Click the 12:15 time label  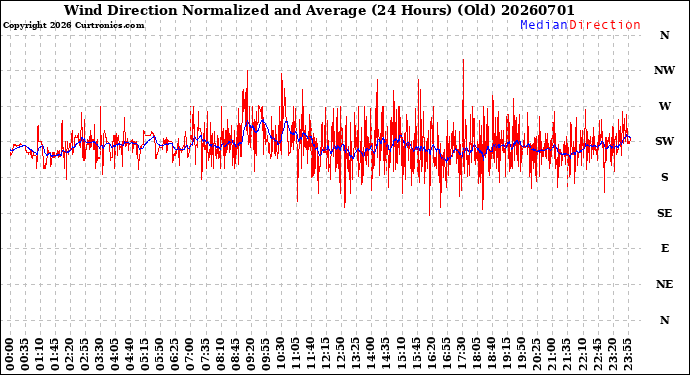(326, 354)
